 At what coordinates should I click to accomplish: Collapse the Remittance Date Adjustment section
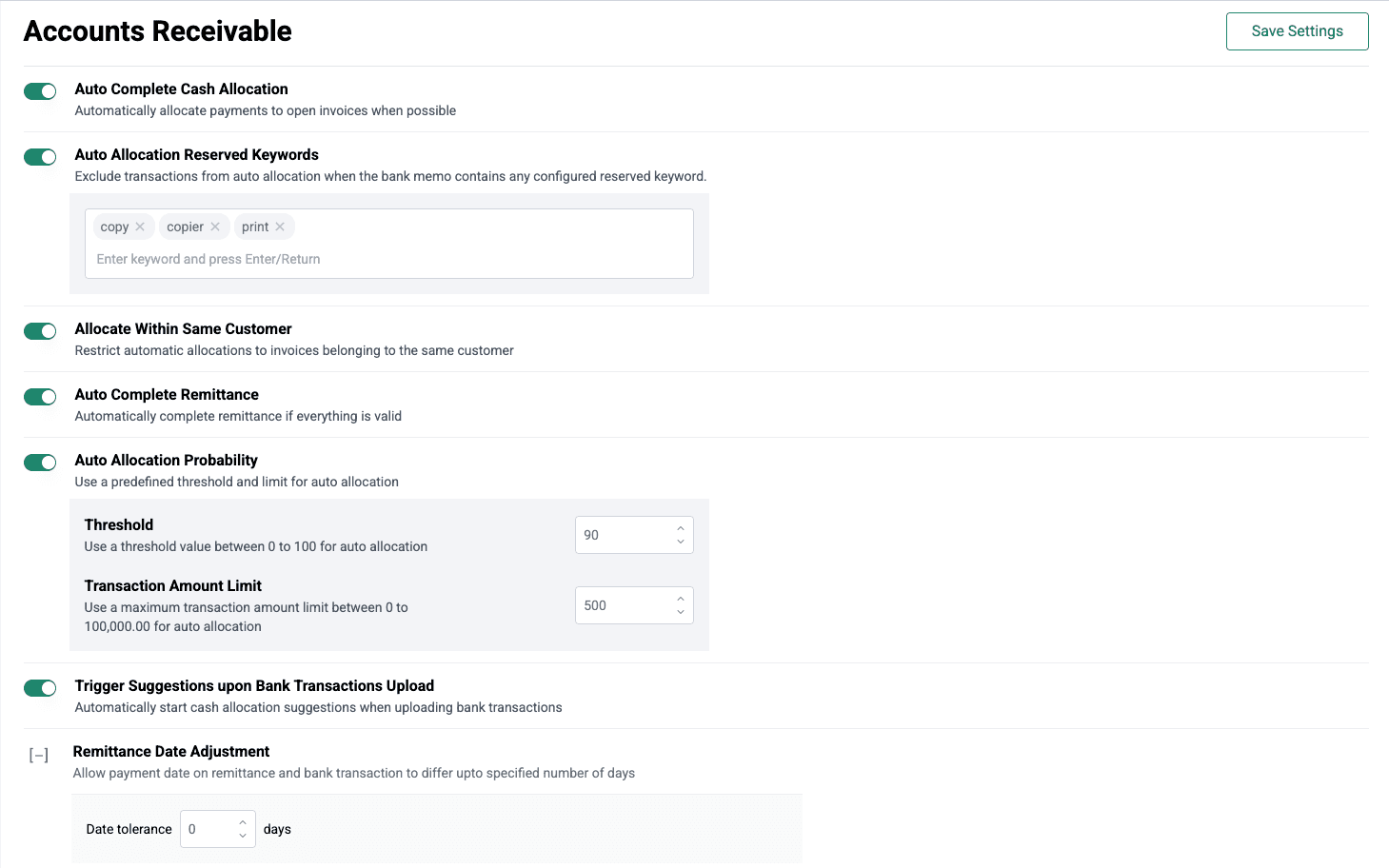pyautogui.click(x=39, y=756)
